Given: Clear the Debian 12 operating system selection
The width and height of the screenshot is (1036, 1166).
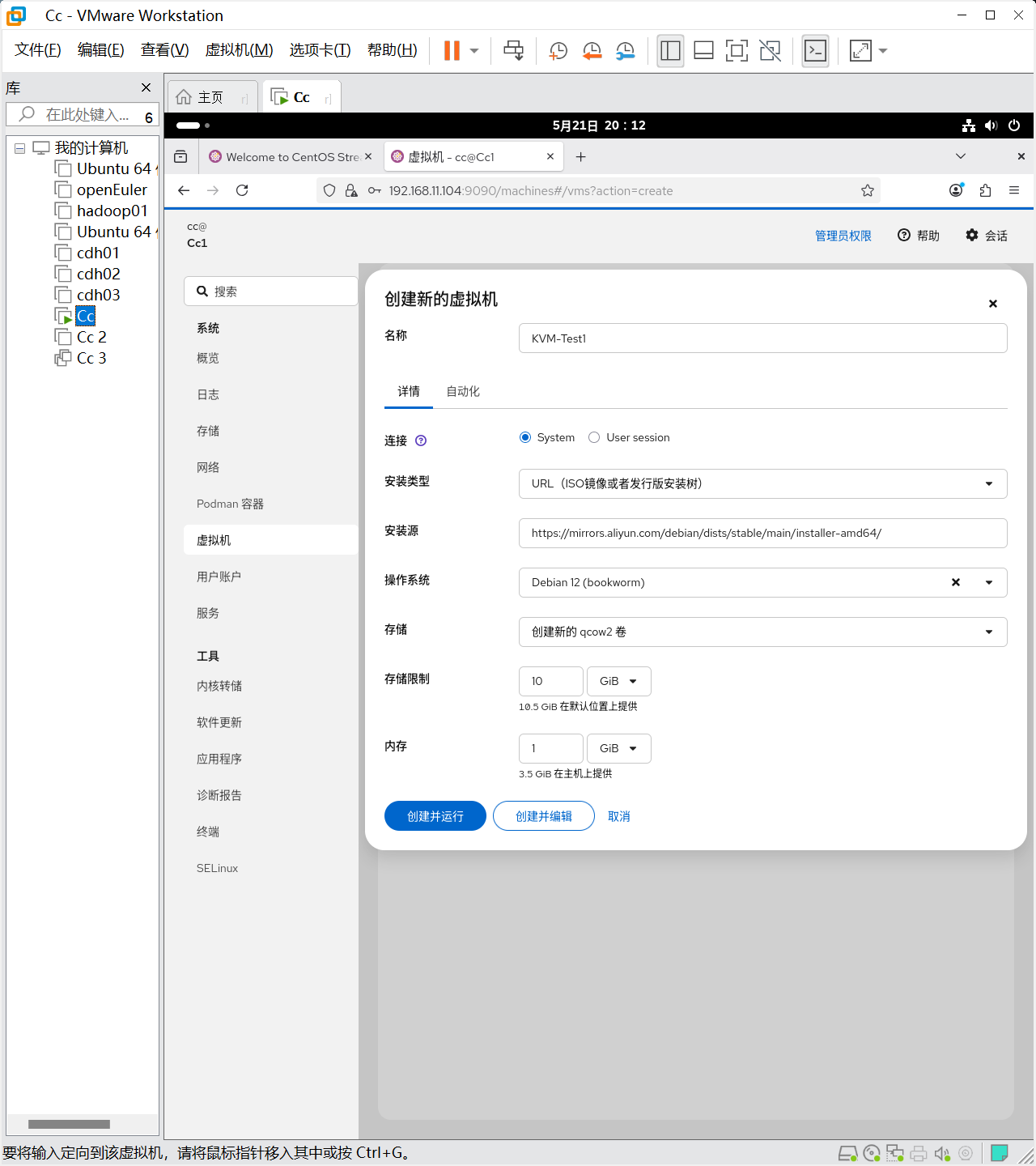Looking at the screenshot, I should (x=956, y=582).
